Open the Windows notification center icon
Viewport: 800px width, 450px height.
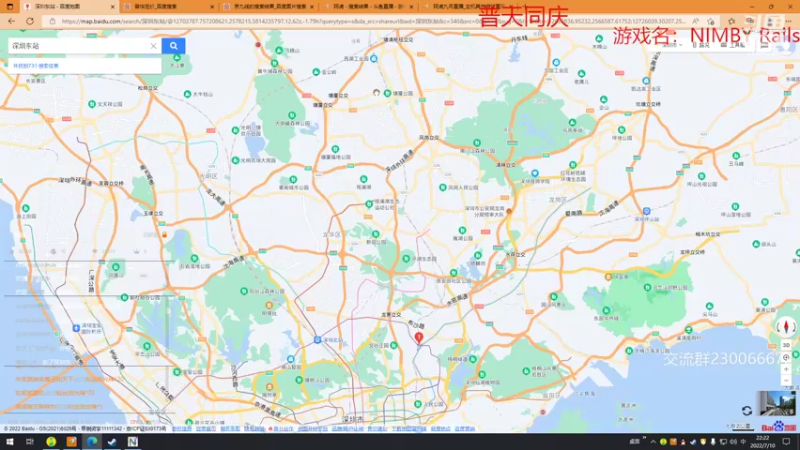[787, 442]
